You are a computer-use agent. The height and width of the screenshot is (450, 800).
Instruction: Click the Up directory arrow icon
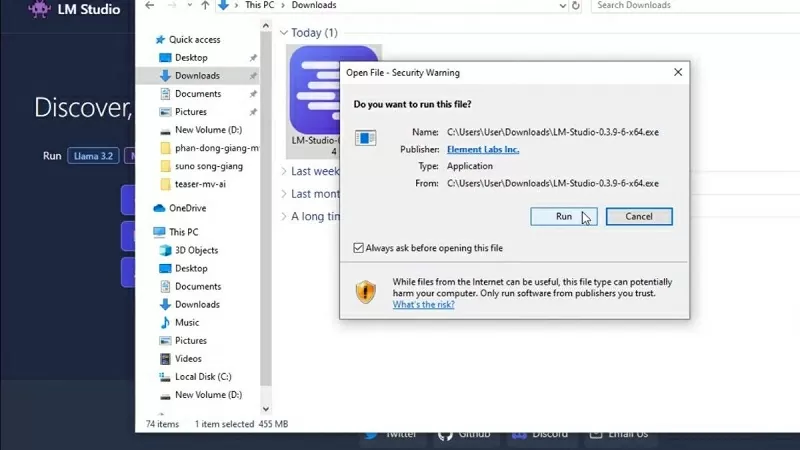point(205,6)
